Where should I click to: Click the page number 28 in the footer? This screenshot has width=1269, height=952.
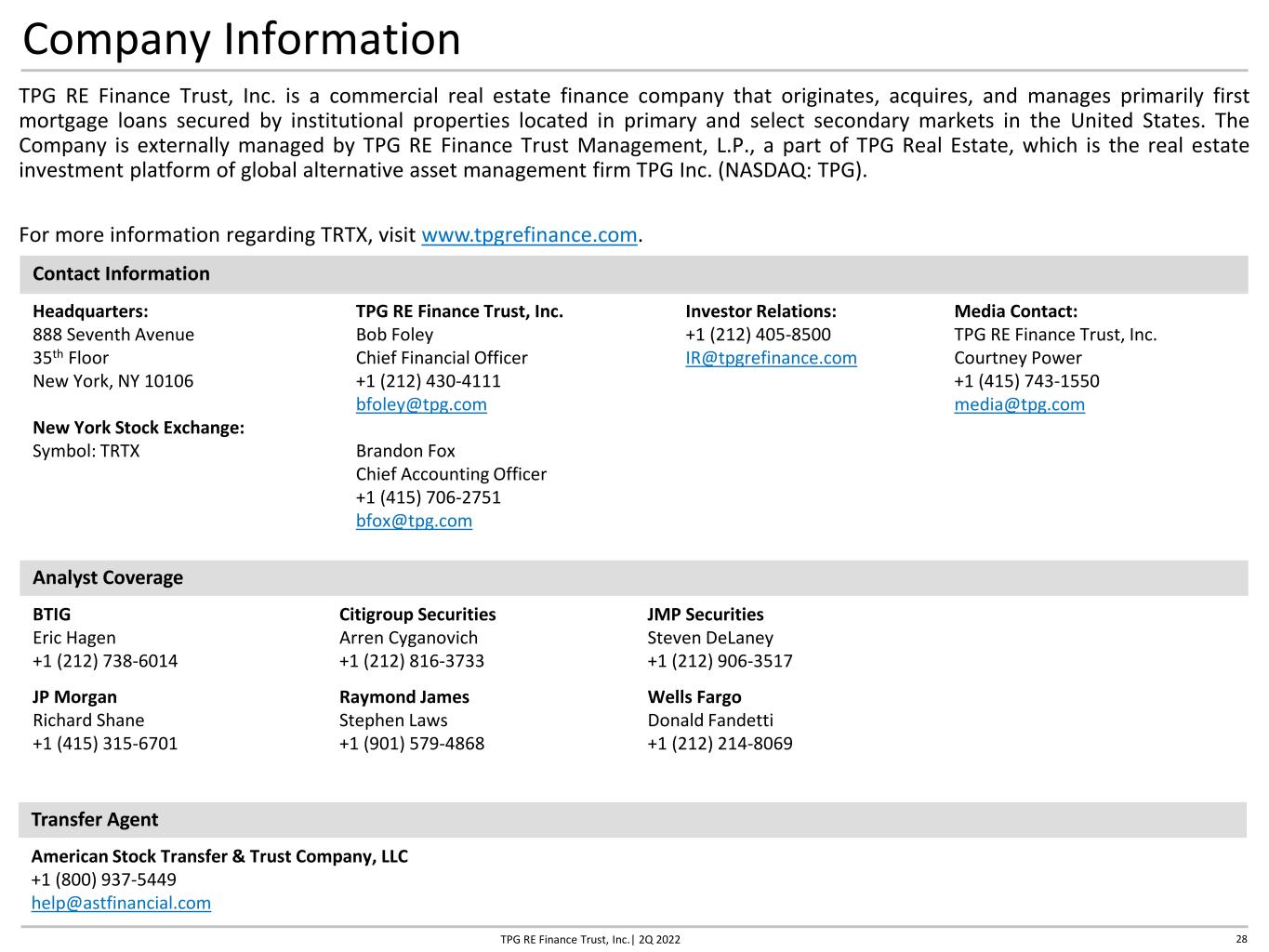click(1241, 939)
